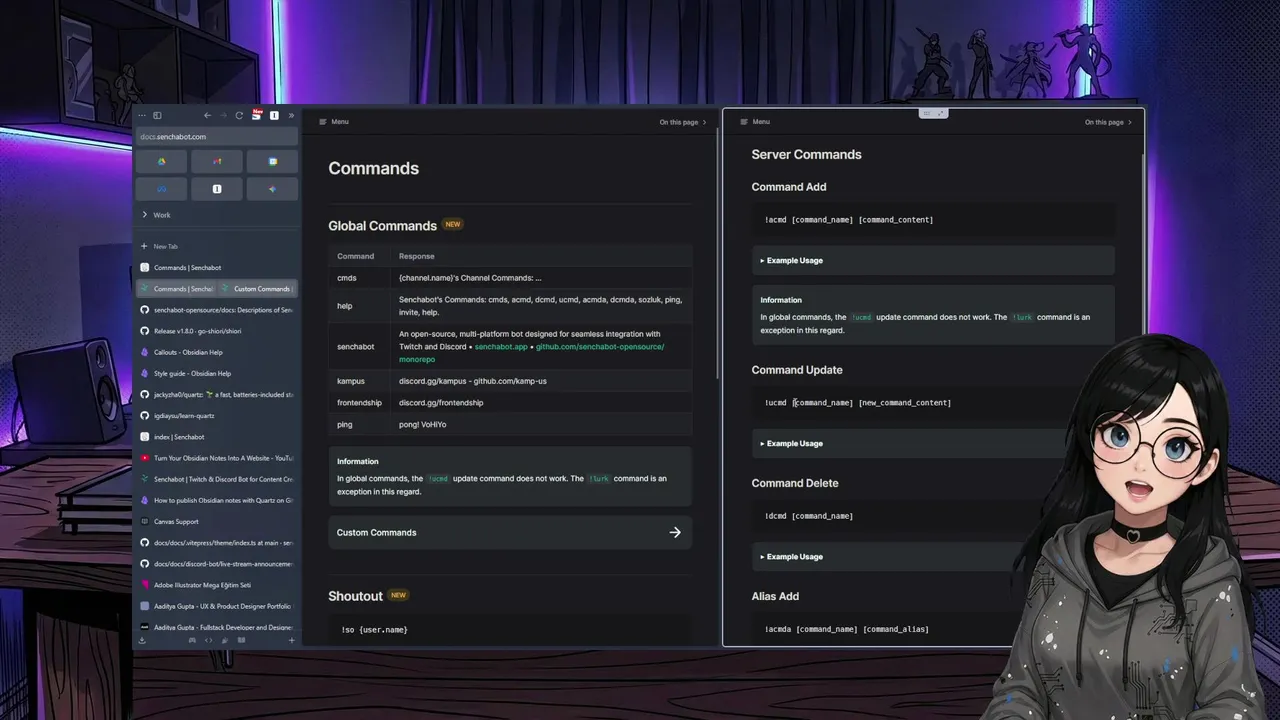Click the arrow icon on the Custom Commands card
The image size is (1280, 720).
point(675,532)
